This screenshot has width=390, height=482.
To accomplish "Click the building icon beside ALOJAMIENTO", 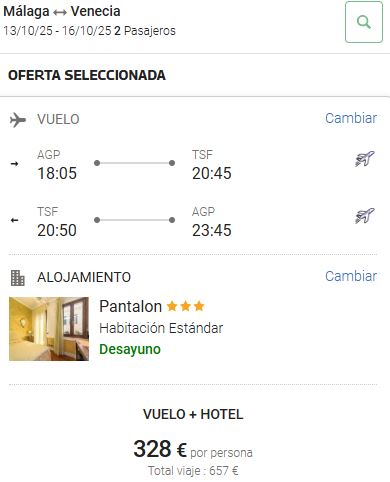I will 18,278.
